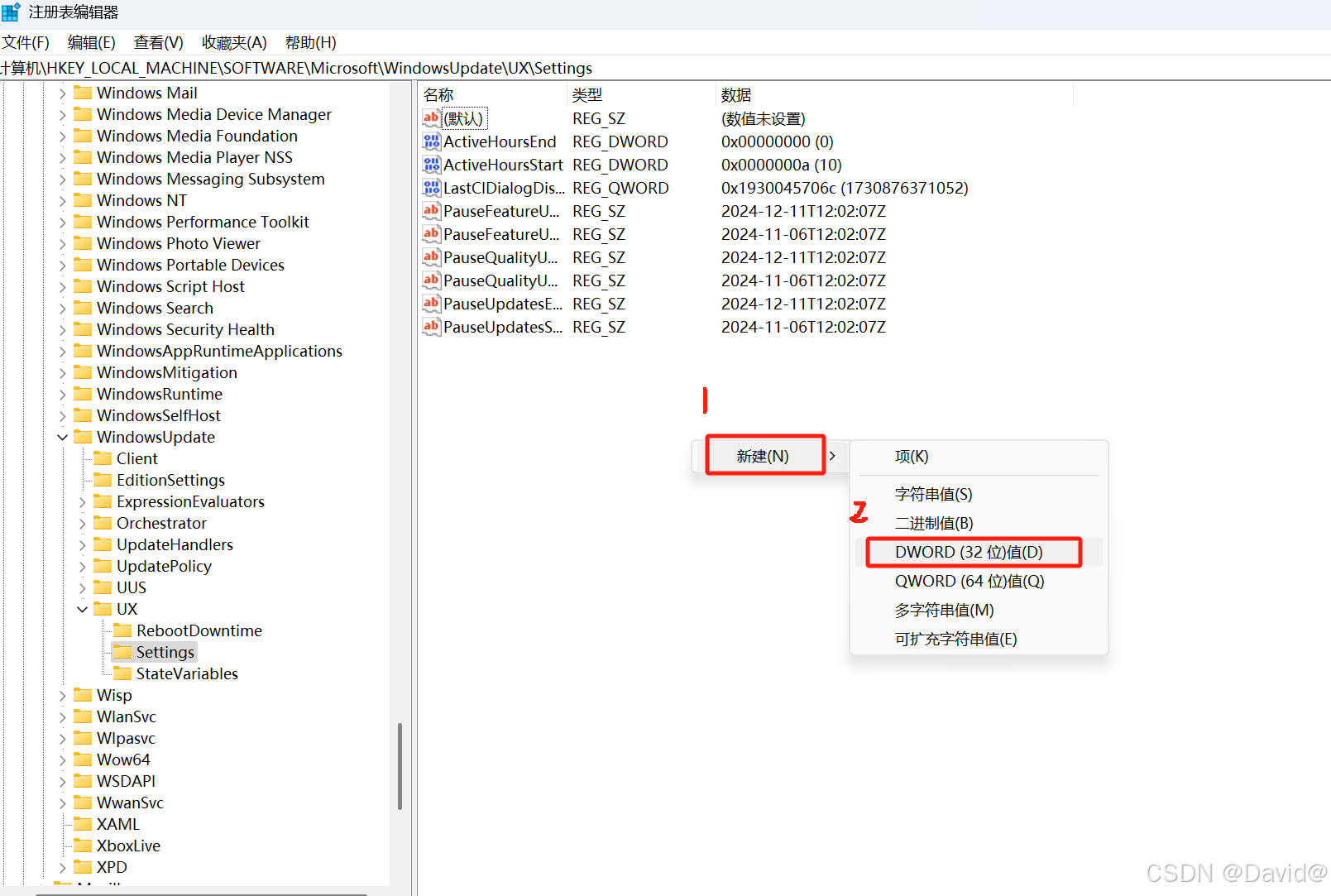The image size is (1331, 896).
Task: Click the UX folder icon
Action: click(103, 608)
